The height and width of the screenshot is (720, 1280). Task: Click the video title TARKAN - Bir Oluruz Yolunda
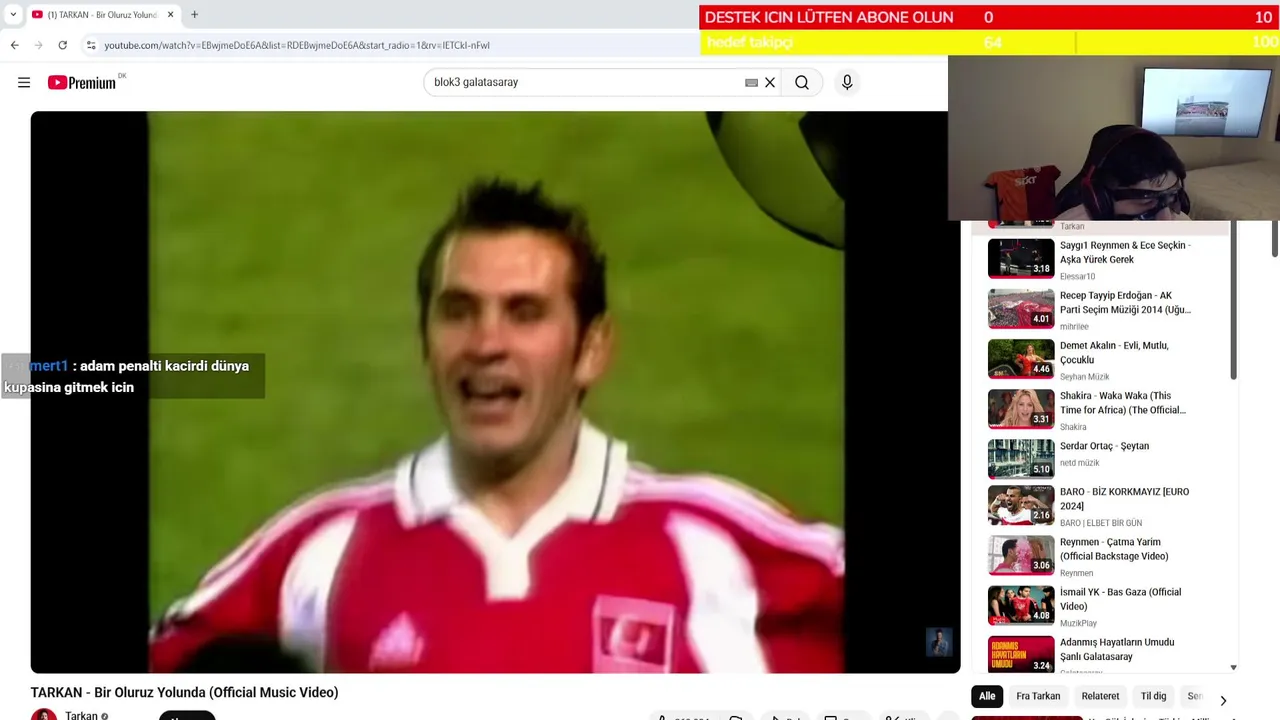coord(184,692)
